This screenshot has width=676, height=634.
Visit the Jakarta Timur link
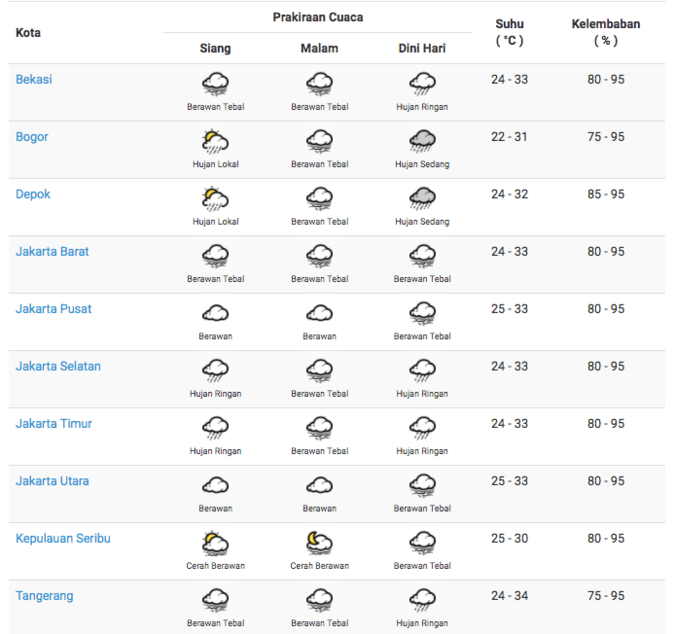(54, 424)
